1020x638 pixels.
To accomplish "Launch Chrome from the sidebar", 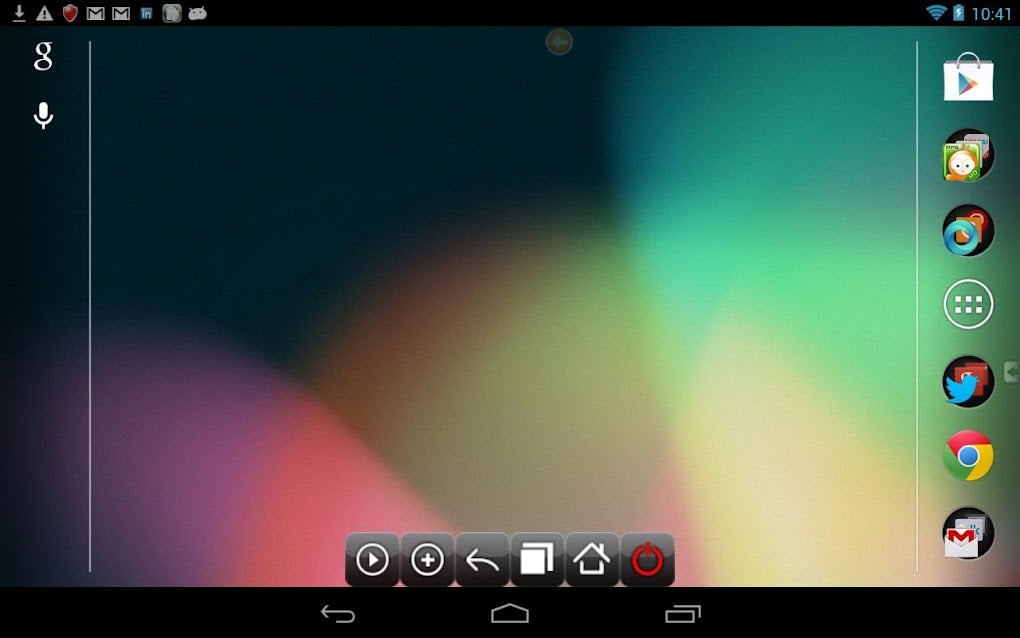I will (966, 458).
